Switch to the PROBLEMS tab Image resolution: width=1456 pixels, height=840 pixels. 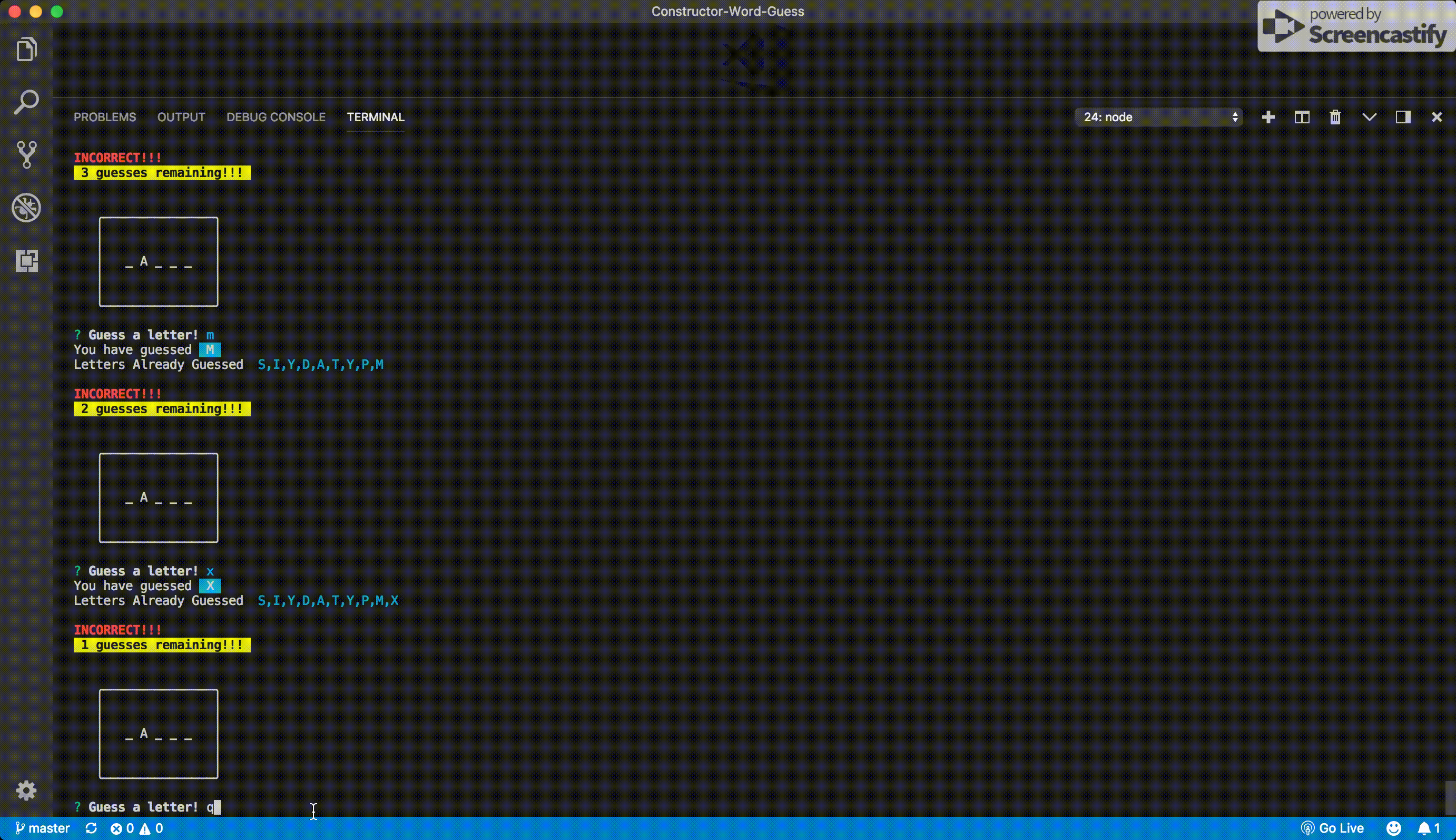(x=104, y=117)
